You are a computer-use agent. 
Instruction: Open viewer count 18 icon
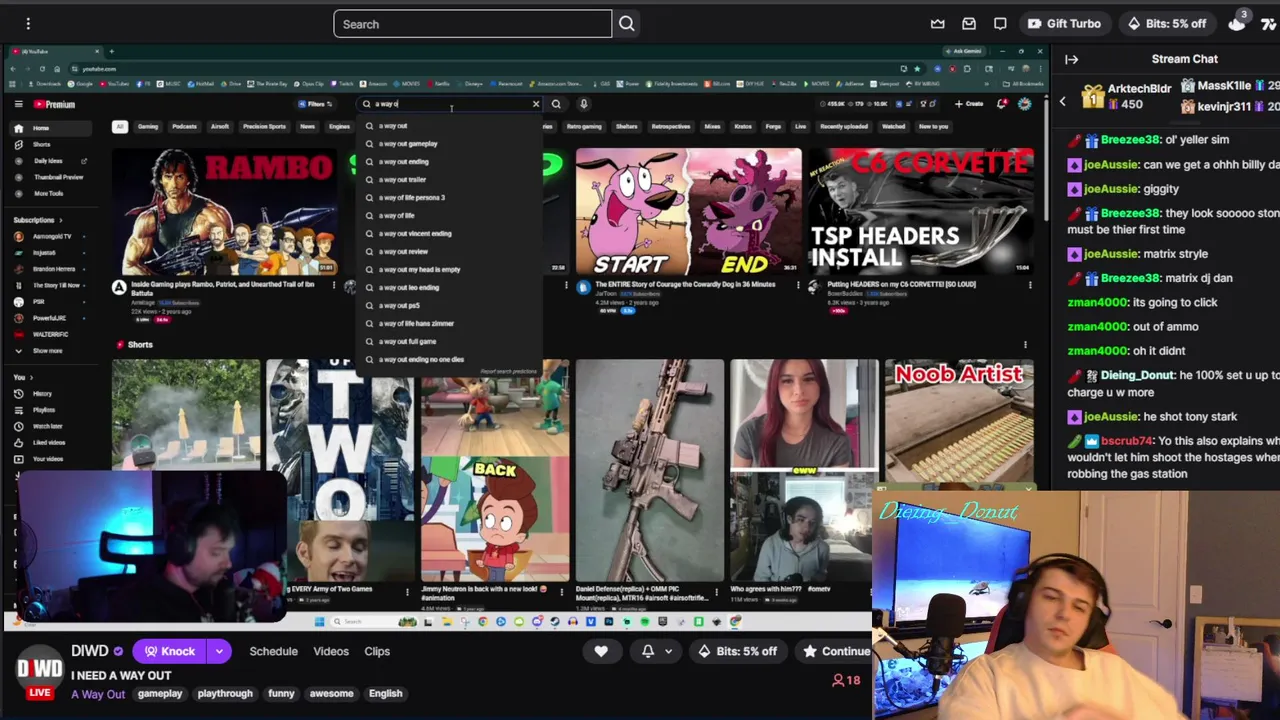[846, 680]
